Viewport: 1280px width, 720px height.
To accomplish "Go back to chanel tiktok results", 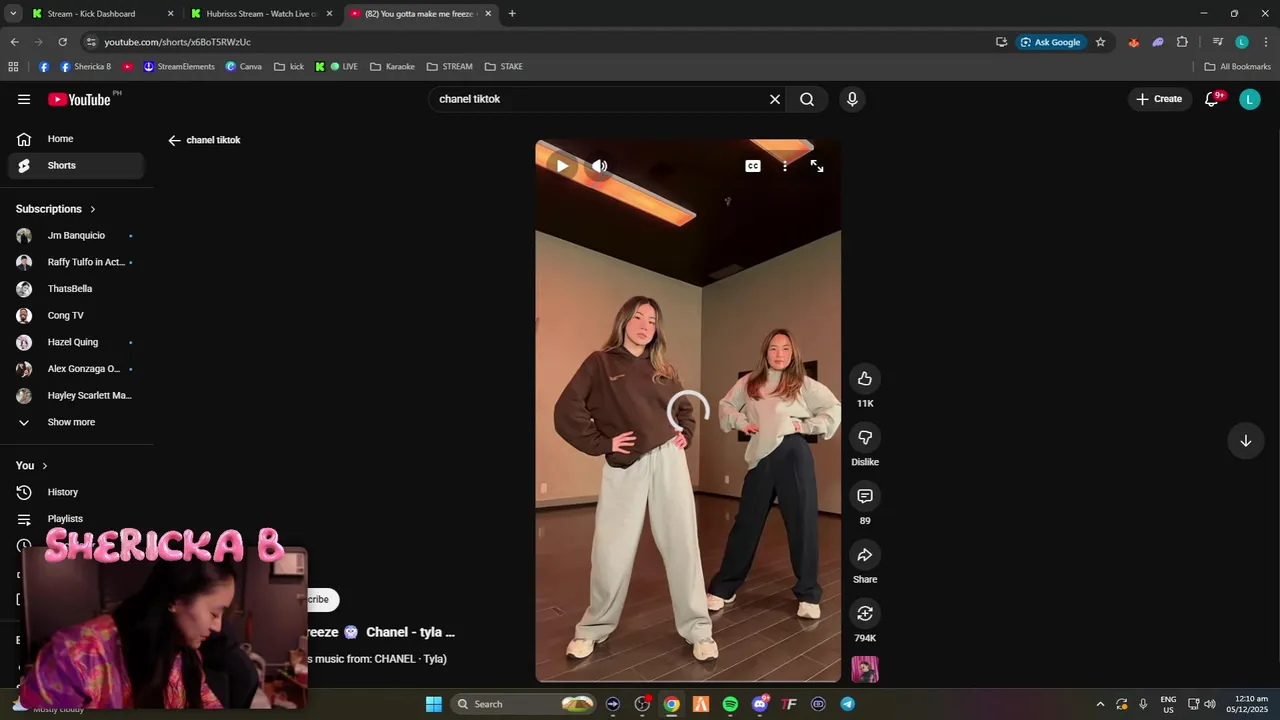I will click(x=174, y=140).
